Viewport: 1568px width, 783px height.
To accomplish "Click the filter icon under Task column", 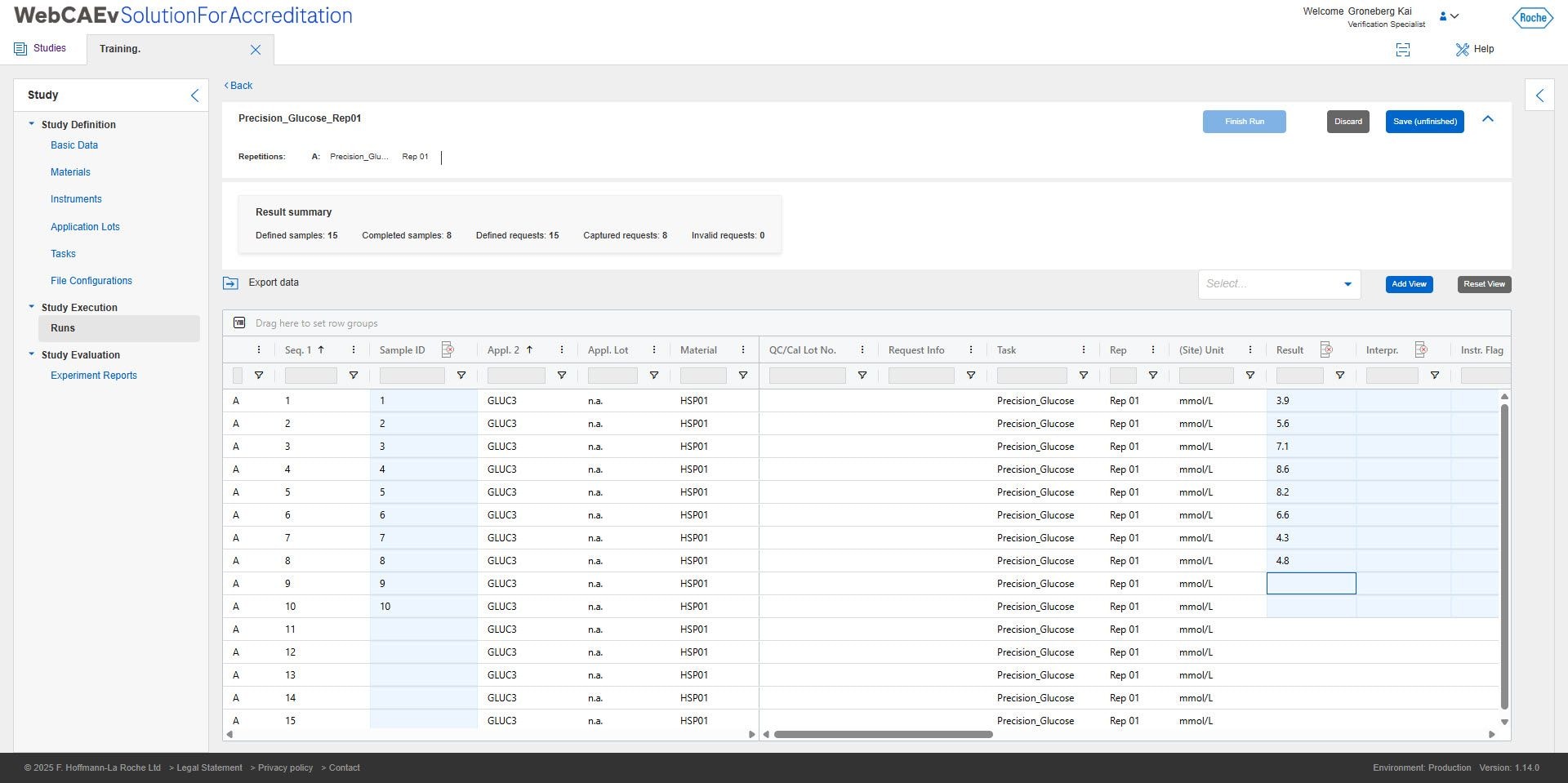I will click(x=1084, y=376).
